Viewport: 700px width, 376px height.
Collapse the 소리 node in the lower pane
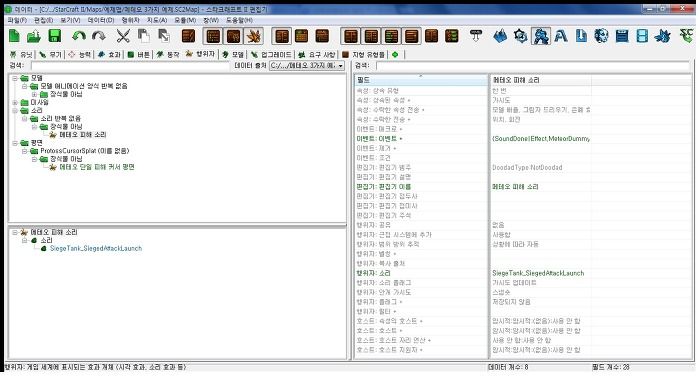tap(25, 240)
